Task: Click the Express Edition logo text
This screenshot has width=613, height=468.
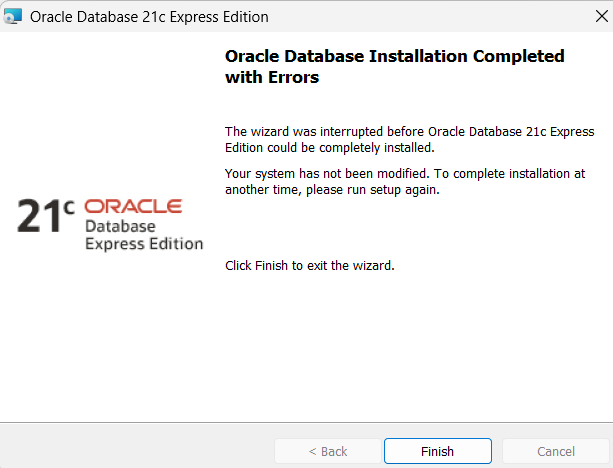Action: 144,244
